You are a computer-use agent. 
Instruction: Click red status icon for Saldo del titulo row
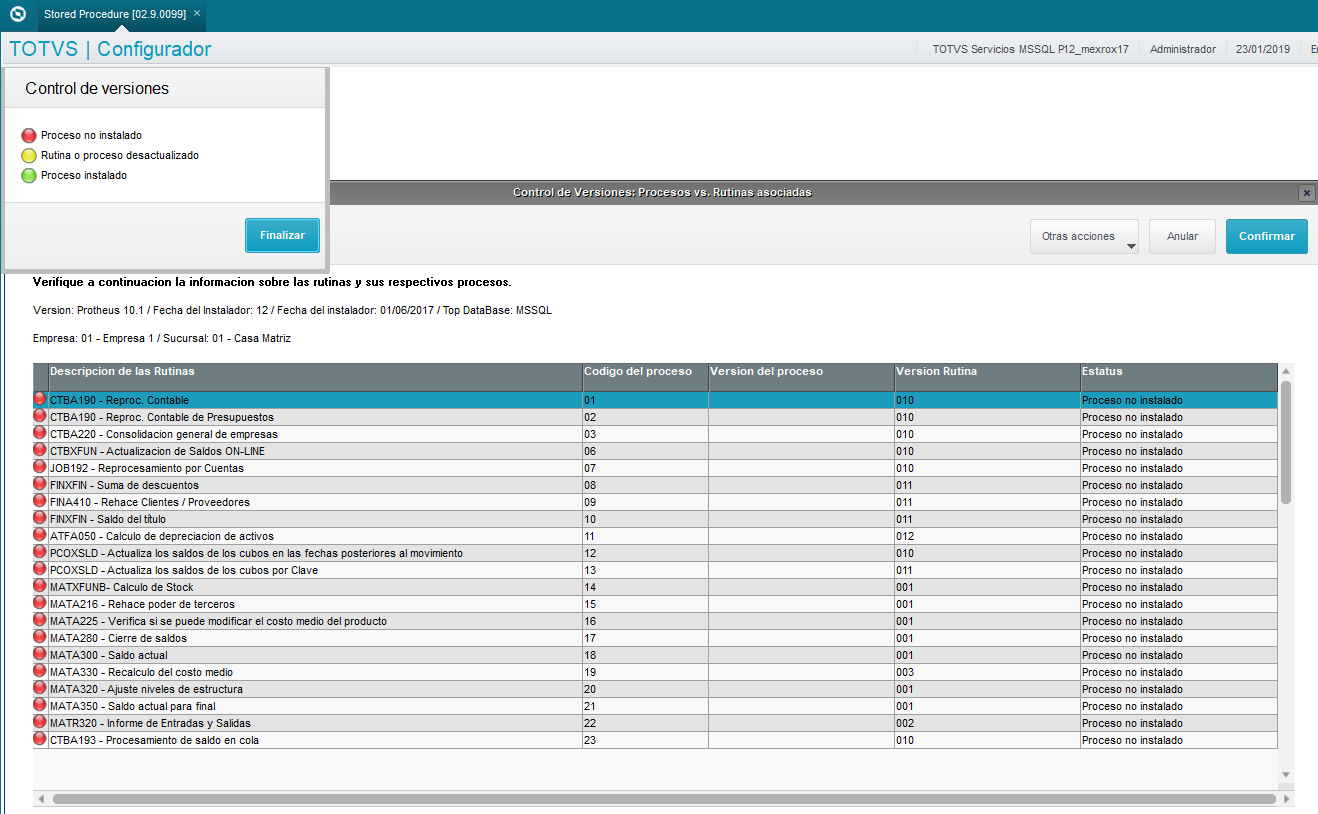pyautogui.click(x=40, y=518)
